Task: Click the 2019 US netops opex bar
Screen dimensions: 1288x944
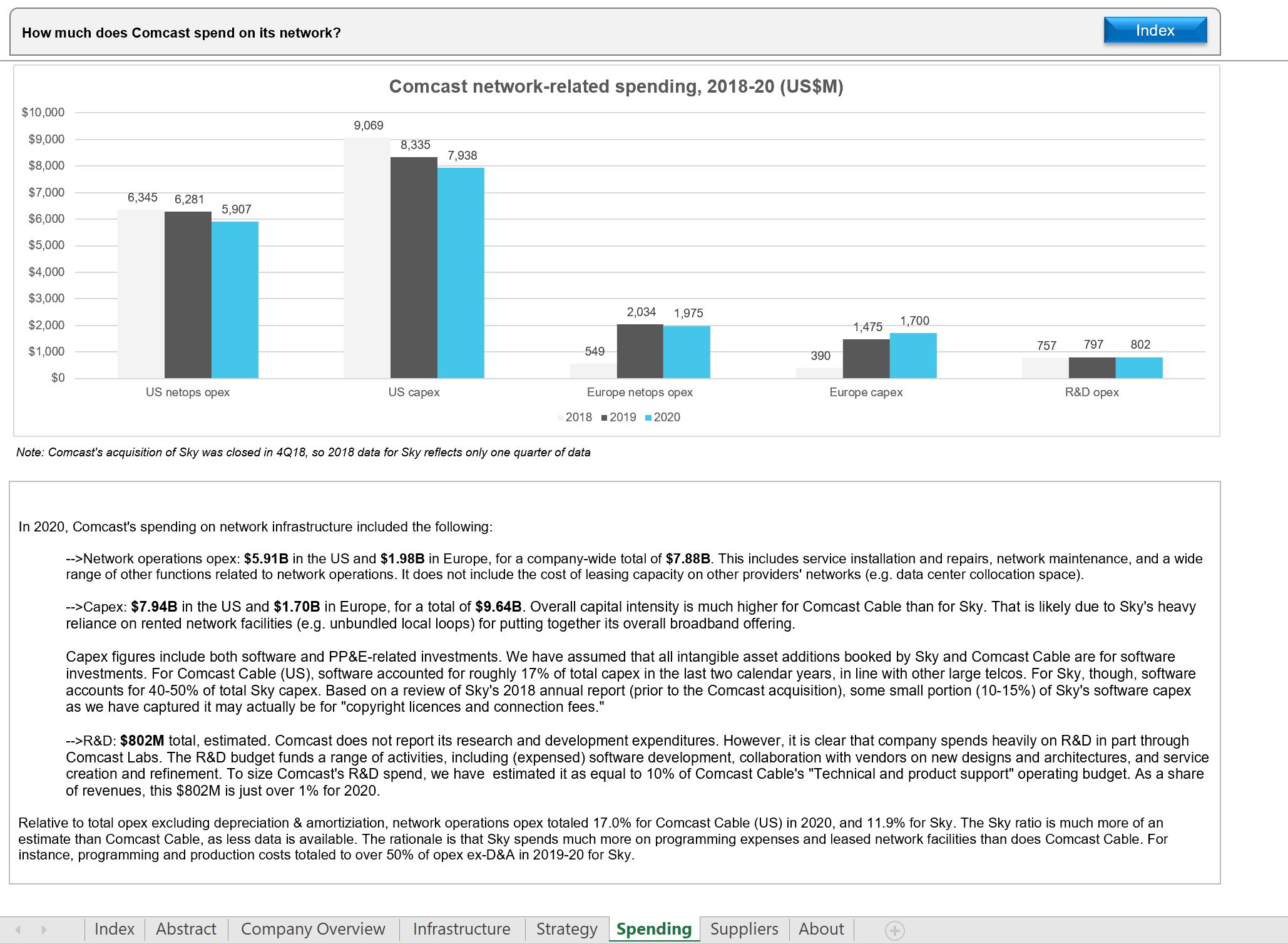Action: pyautogui.click(x=188, y=294)
